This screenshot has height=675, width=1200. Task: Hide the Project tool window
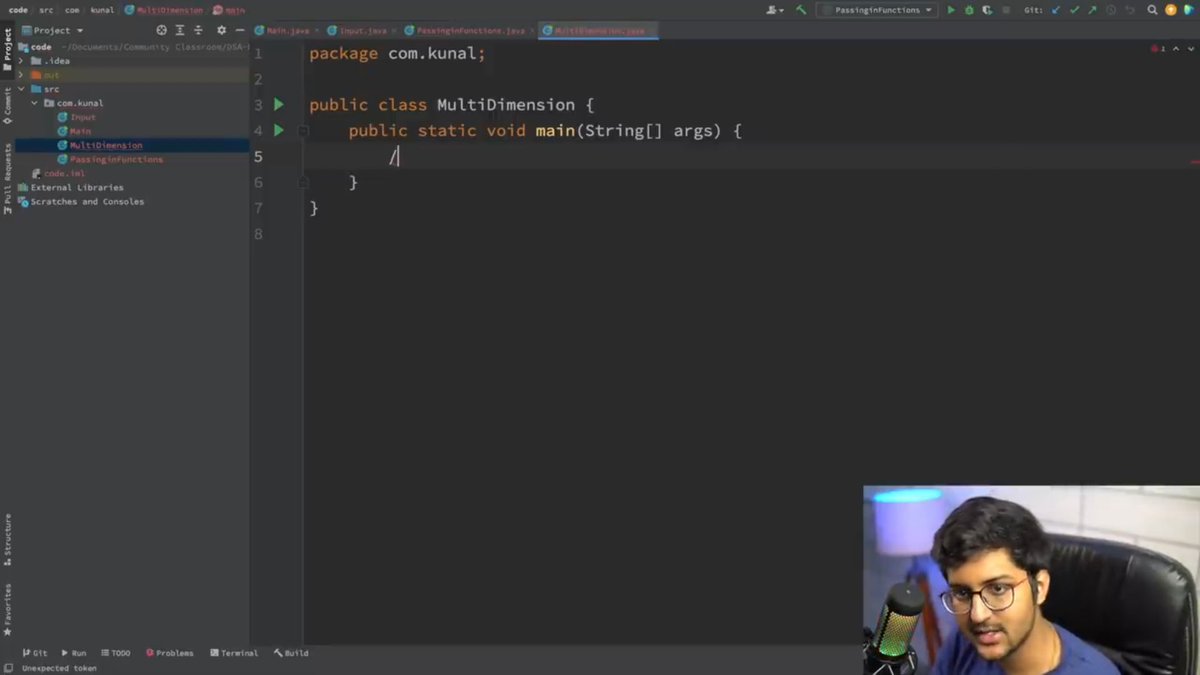click(x=240, y=30)
